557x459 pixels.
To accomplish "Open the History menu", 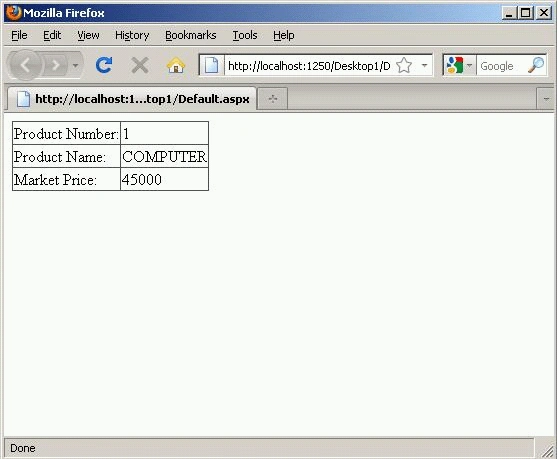I will (132, 35).
